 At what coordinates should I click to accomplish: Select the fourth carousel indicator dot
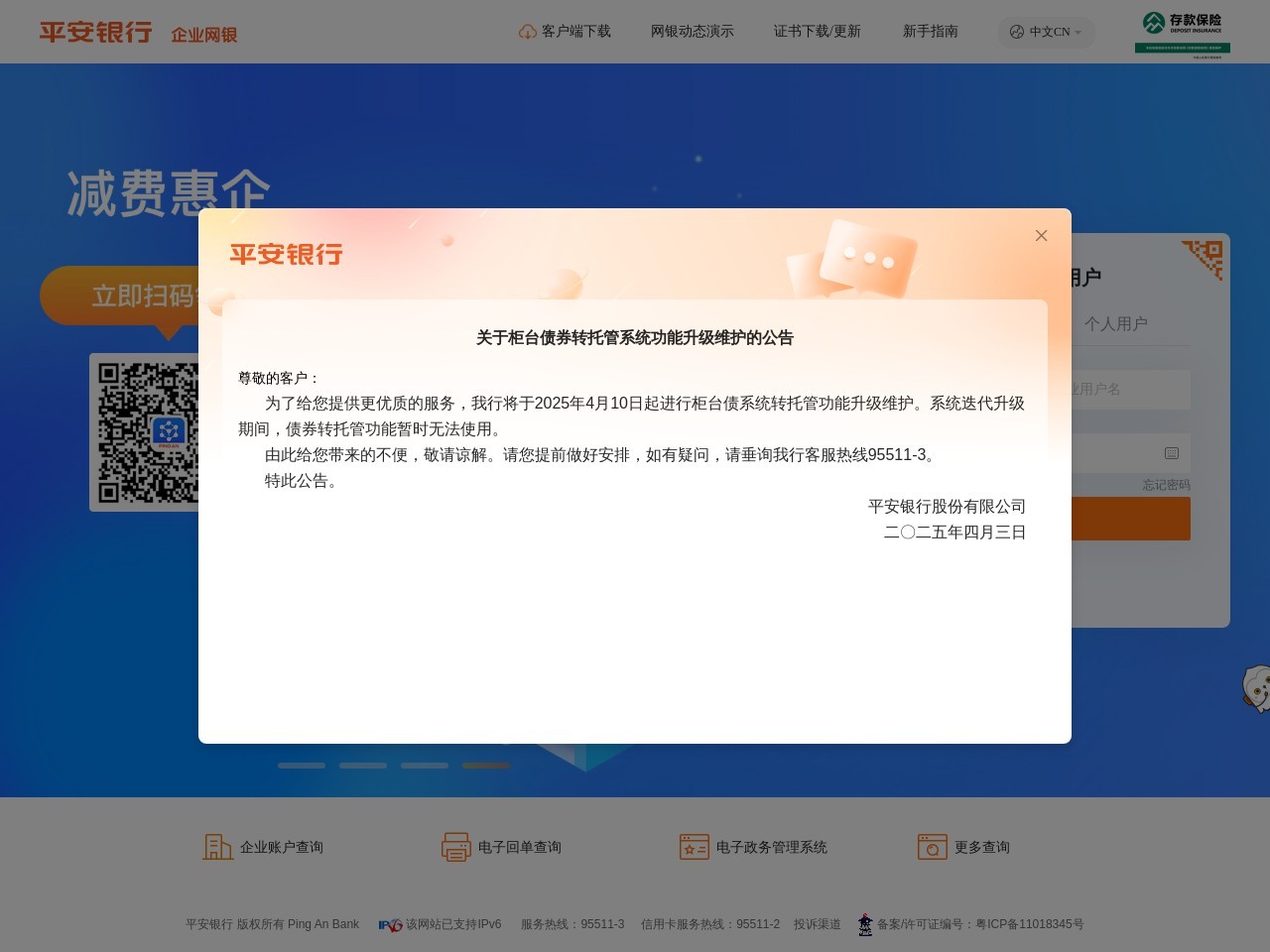(485, 766)
